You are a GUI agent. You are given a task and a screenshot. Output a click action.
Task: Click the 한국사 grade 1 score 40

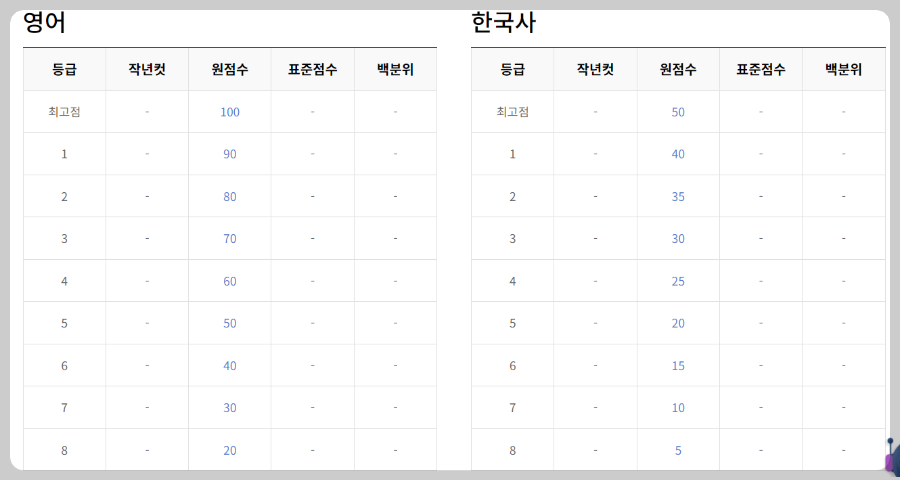(678, 154)
